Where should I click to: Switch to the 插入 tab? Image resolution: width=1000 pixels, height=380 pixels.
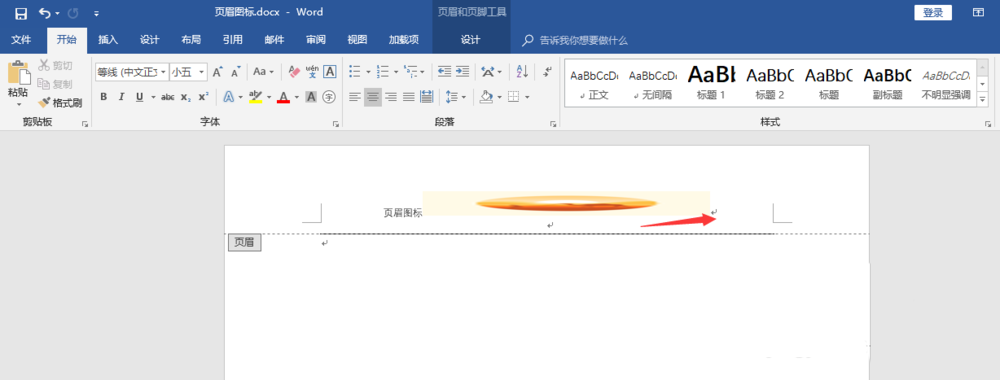[x=108, y=40]
